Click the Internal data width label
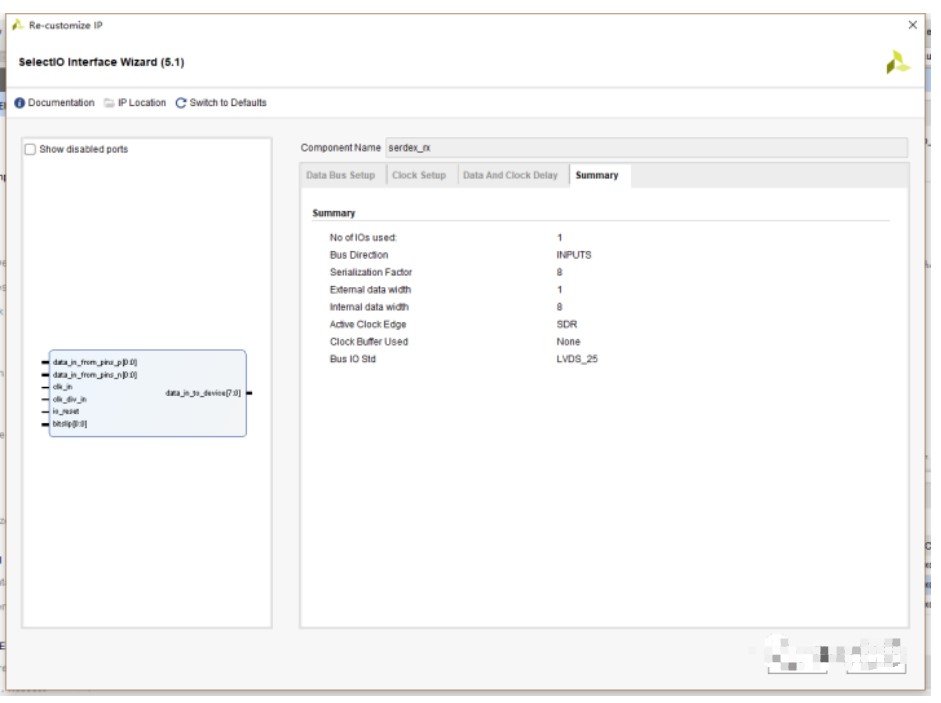 coord(369,307)
